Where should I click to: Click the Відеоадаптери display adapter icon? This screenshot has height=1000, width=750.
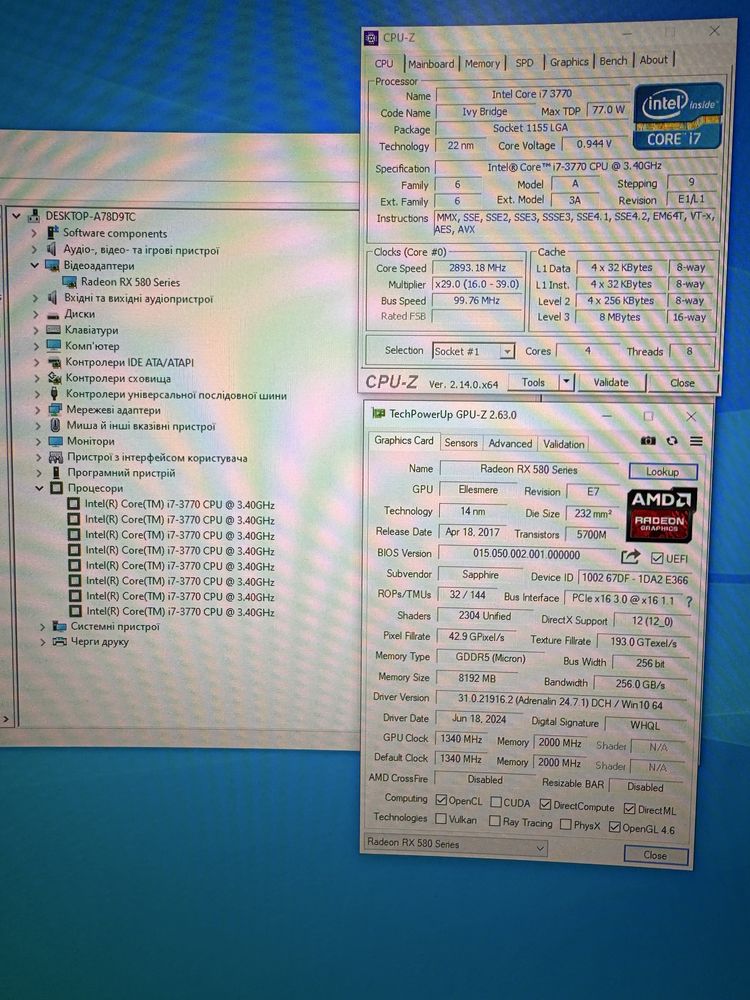click(x=52, y=265)
